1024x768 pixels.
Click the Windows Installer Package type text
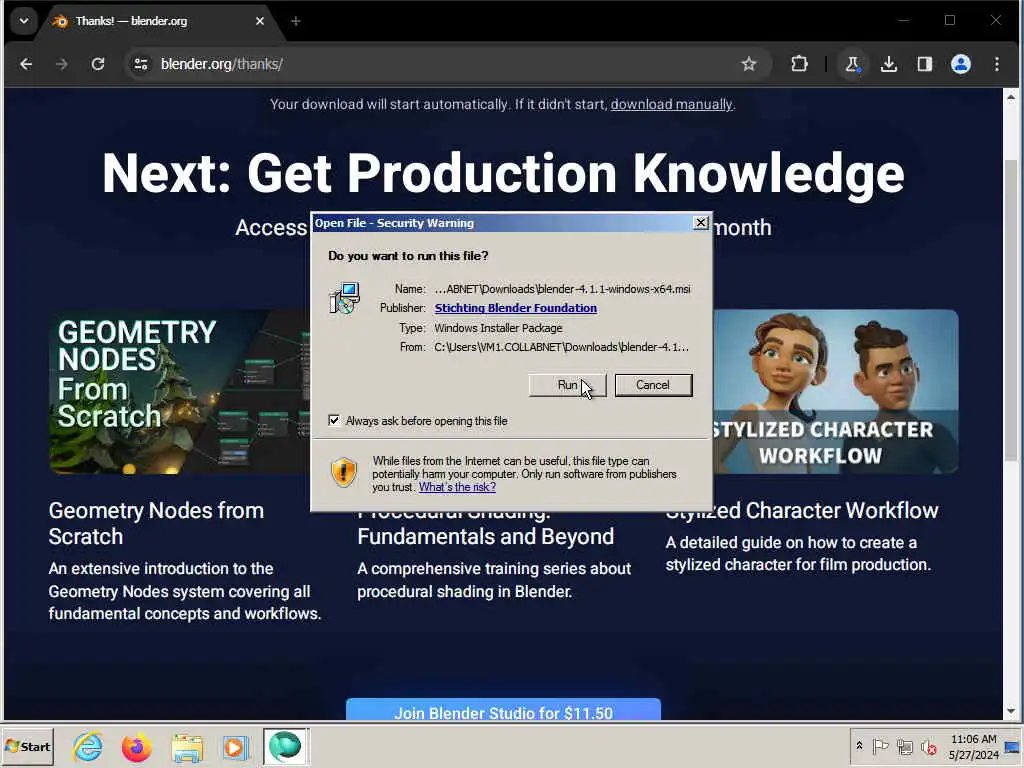click(x=498, y=328)
